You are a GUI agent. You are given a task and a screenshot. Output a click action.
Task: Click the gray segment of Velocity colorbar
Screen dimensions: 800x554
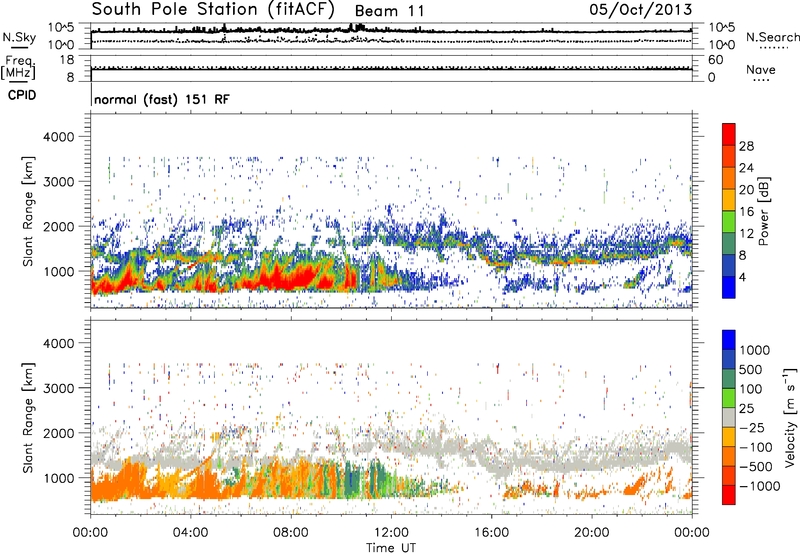(729, 417)
